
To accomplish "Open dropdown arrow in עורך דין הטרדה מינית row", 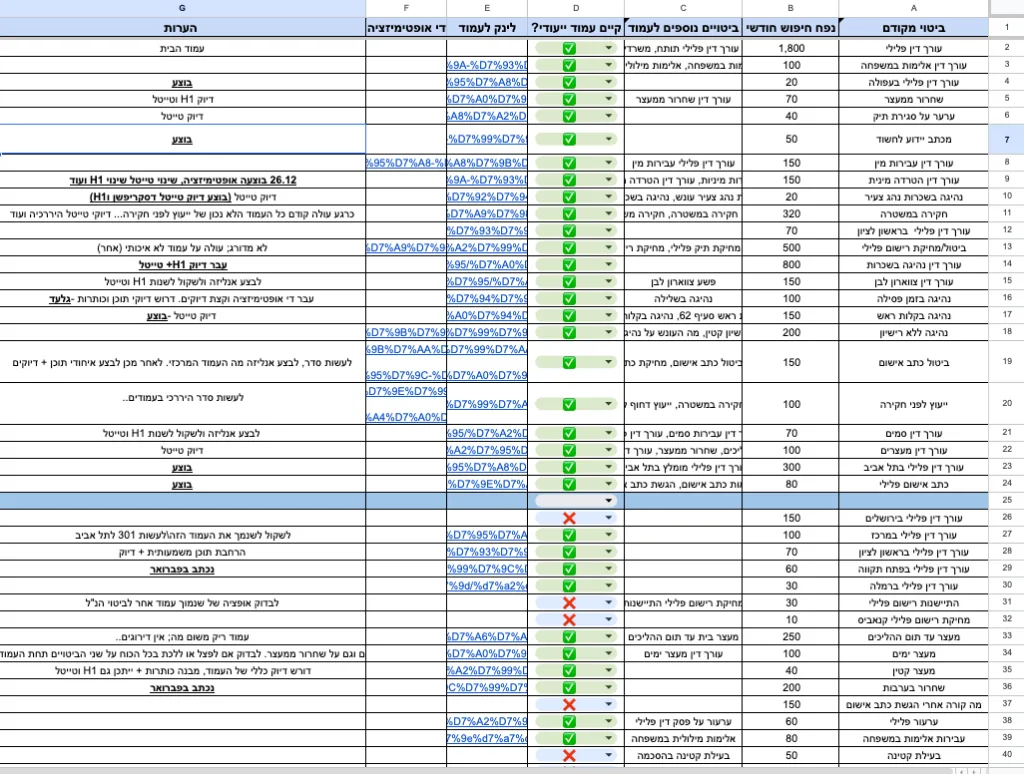I will [x=609, y=180].
